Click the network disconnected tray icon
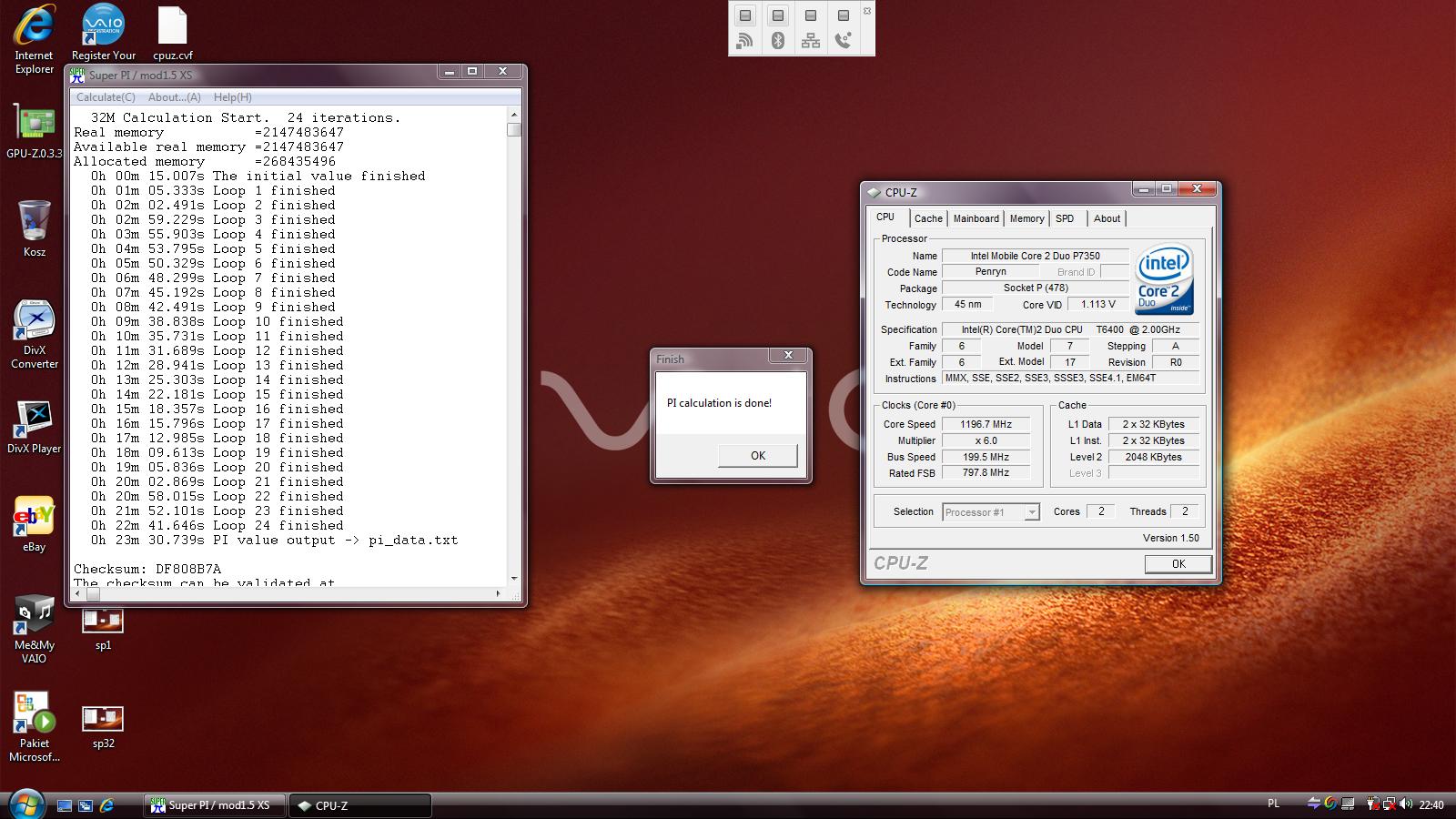The image size is (1456, 819). 1390,804
